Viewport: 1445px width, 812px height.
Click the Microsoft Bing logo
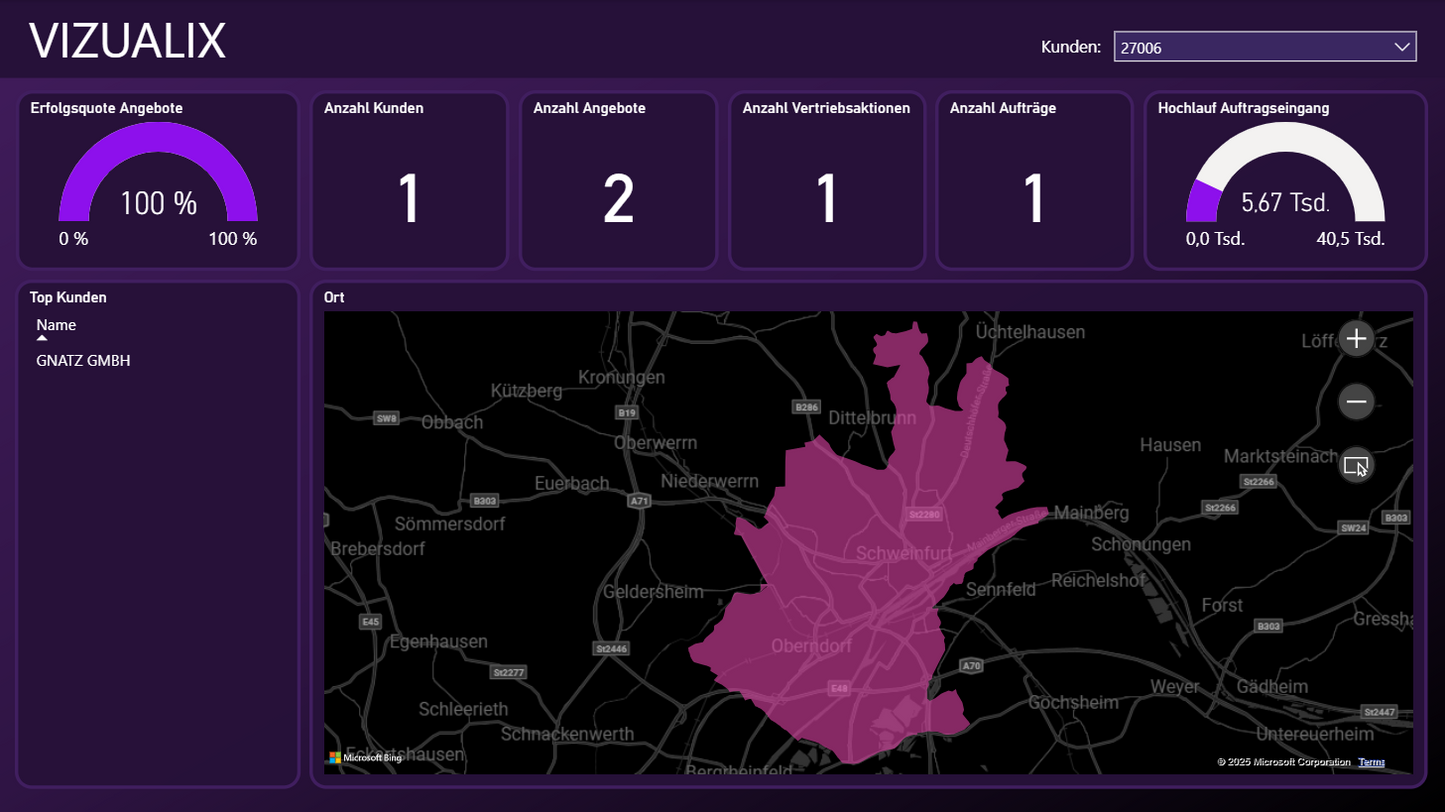tap(365, 758)
